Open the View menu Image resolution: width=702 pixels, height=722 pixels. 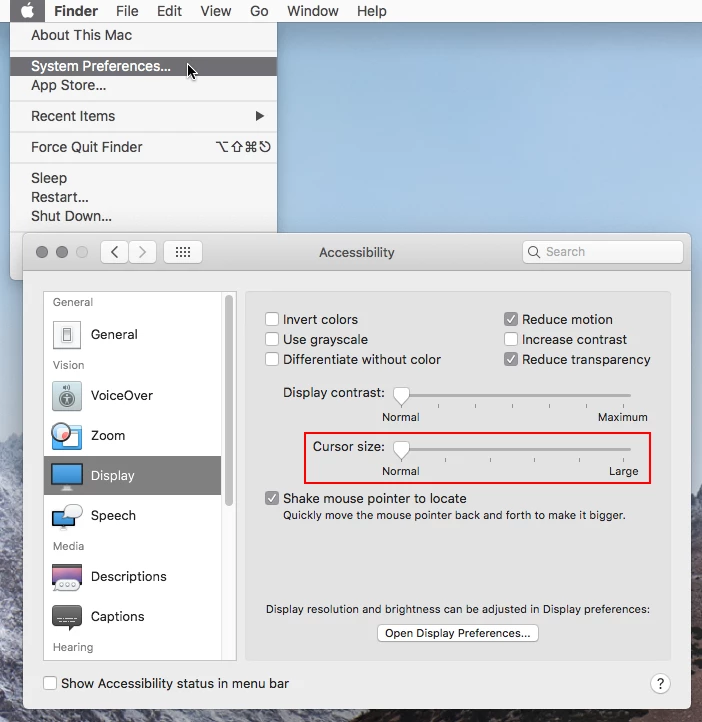point(215,11)
